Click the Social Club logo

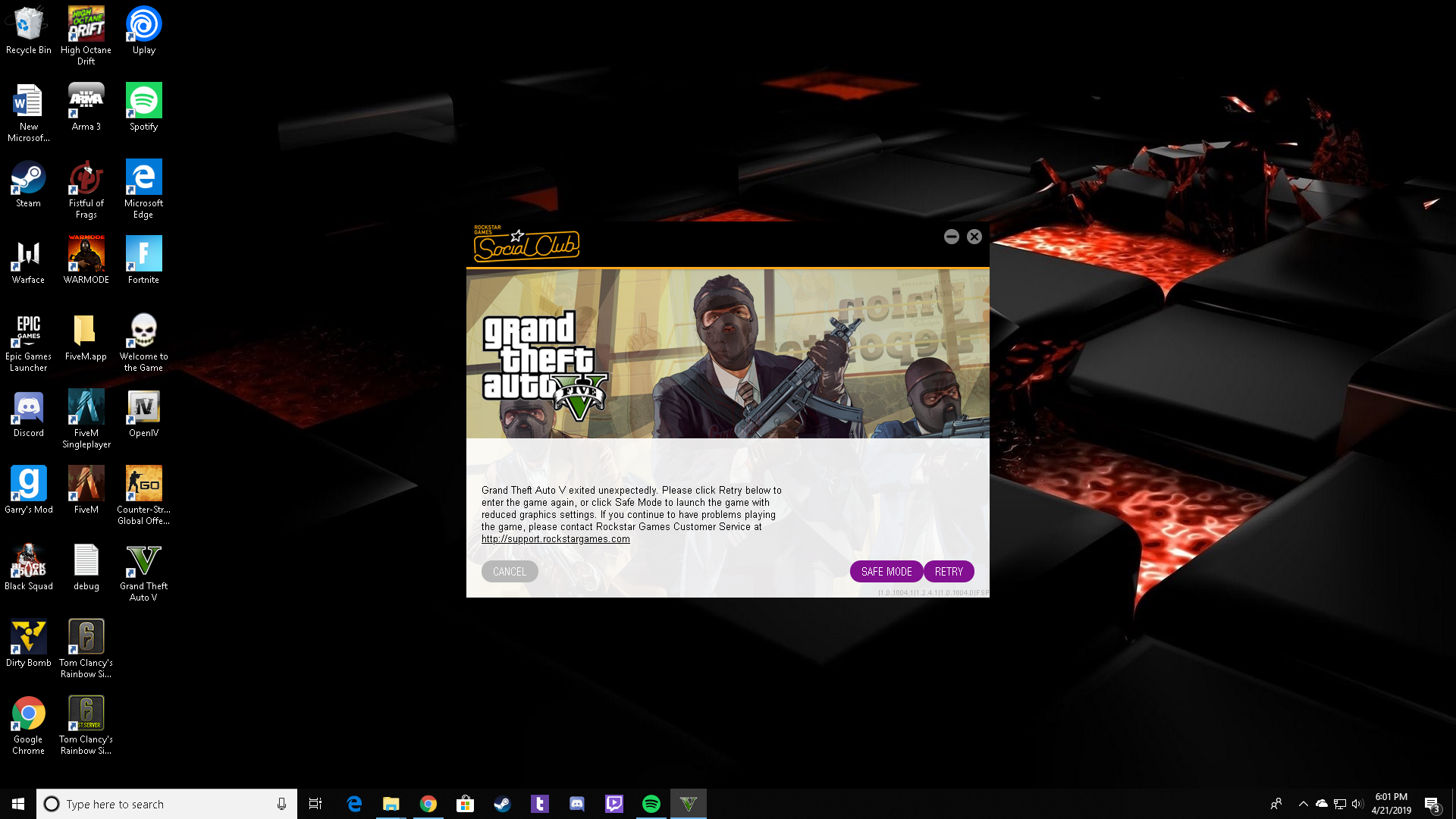pos(526,245)
